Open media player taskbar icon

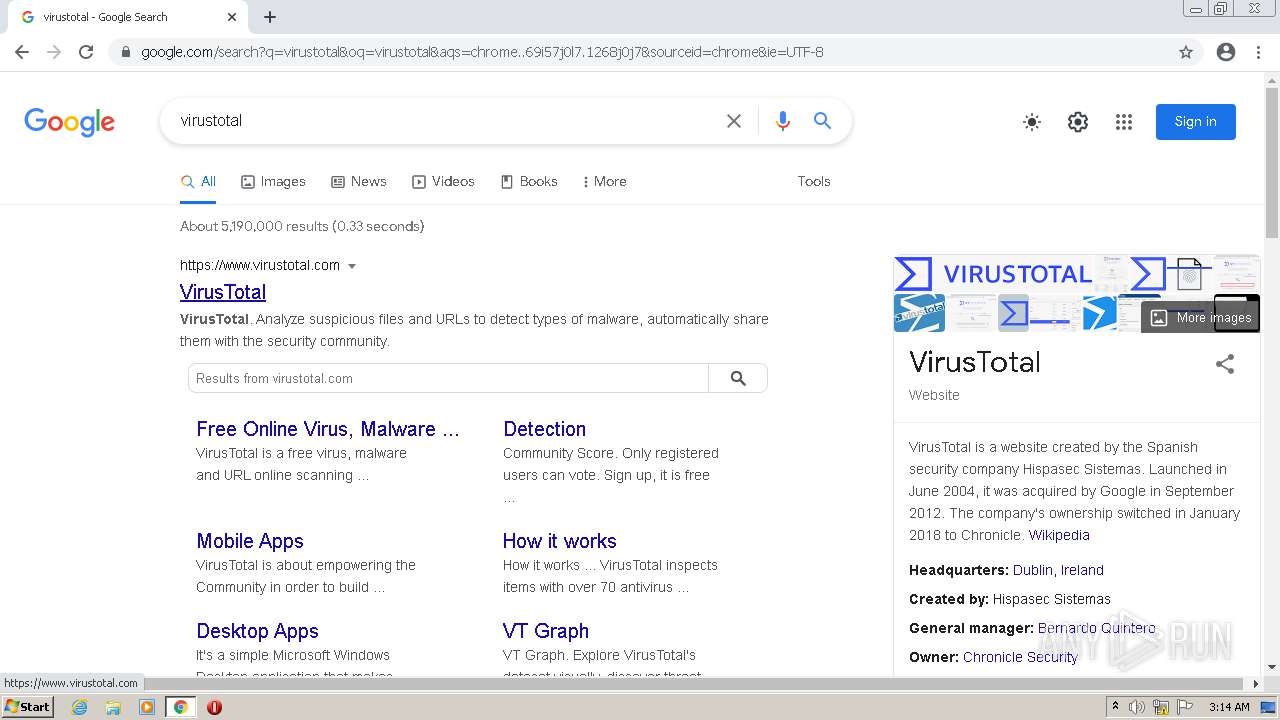147,707
